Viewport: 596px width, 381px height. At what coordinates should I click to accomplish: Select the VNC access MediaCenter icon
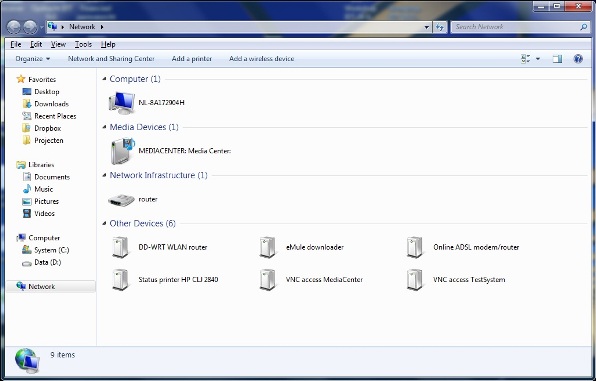coord(268,279)
